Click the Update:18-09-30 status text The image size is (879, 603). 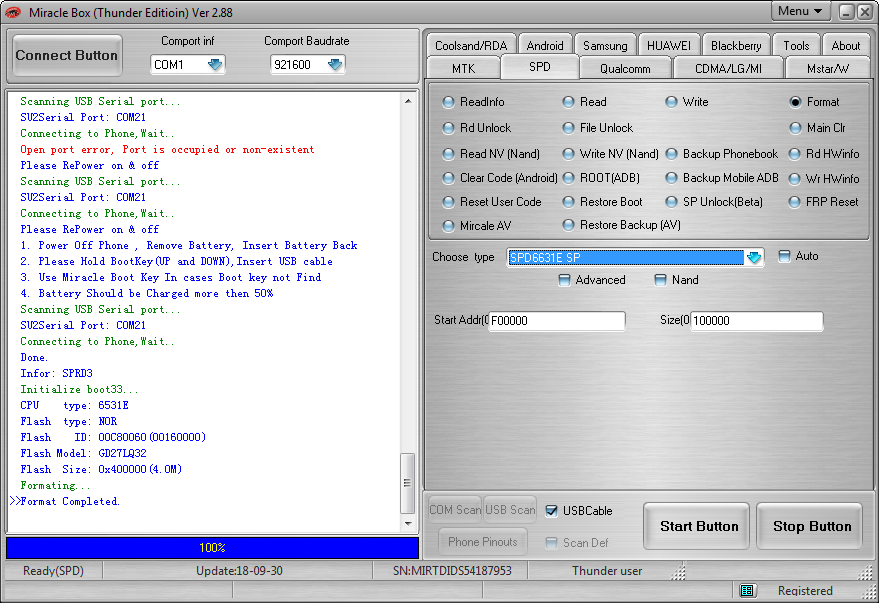[239, 570]
